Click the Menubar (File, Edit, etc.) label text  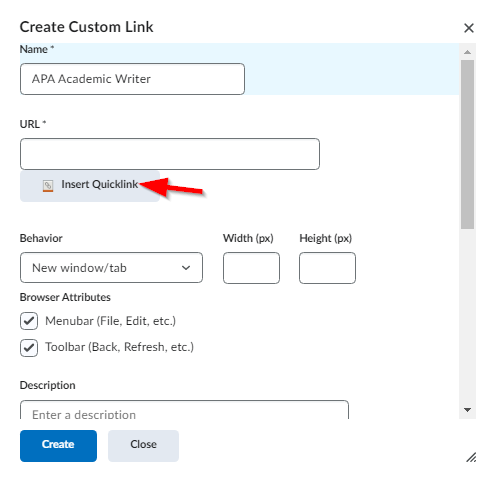[x=110, y=321]
